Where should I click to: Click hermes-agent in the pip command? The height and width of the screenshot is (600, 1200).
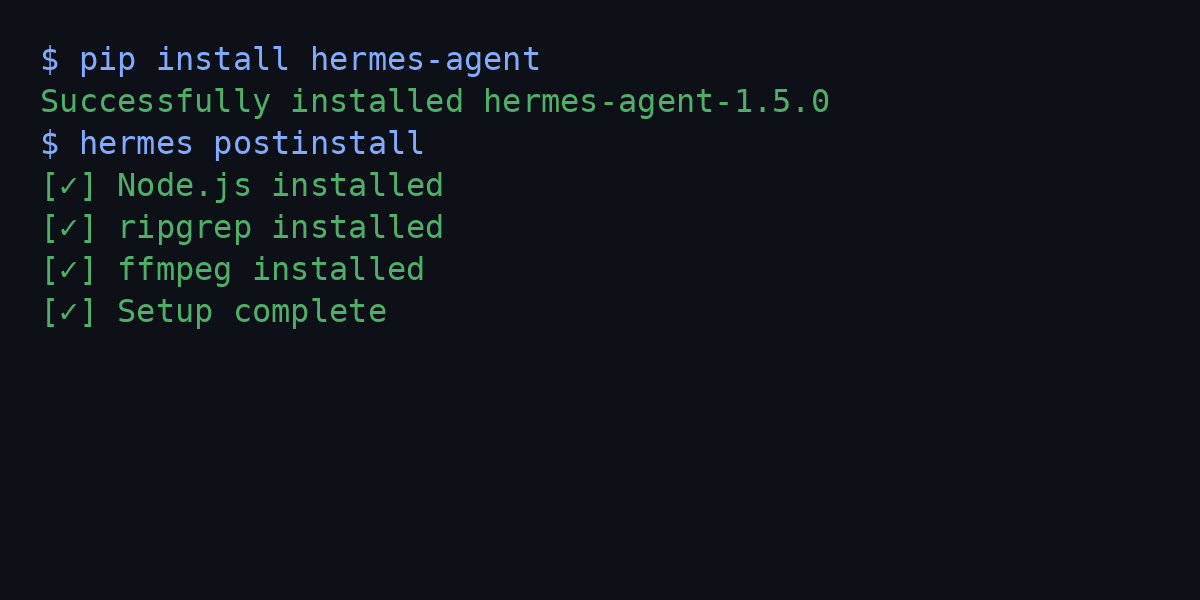[x=425, y=61]
